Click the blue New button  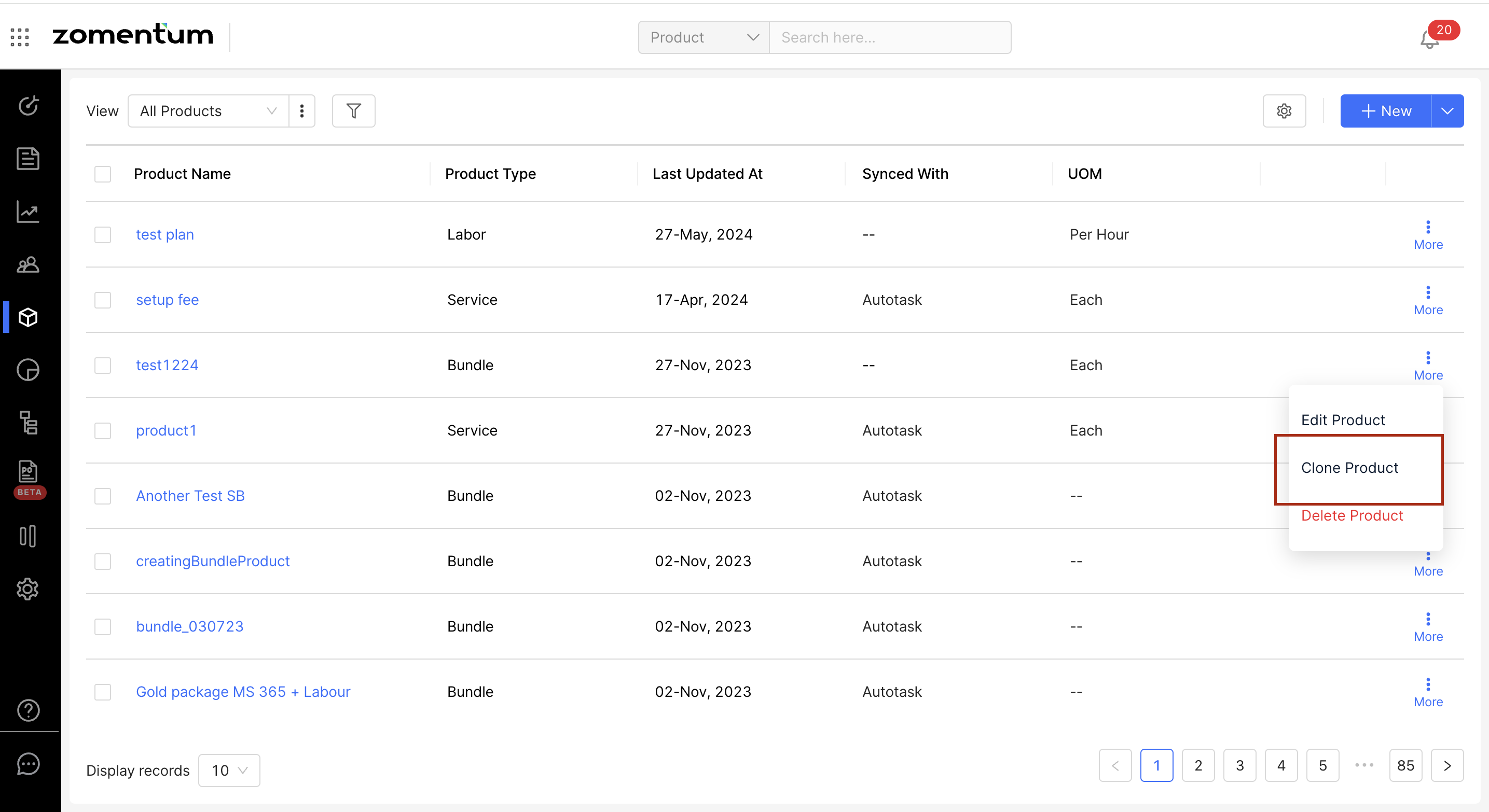click(1386, 111)
